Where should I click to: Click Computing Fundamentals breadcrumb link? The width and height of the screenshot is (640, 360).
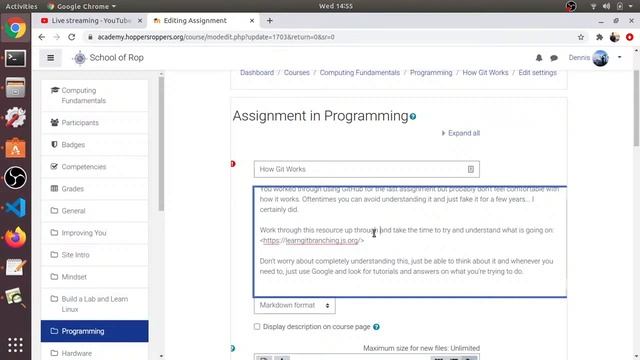pos(360,73)
